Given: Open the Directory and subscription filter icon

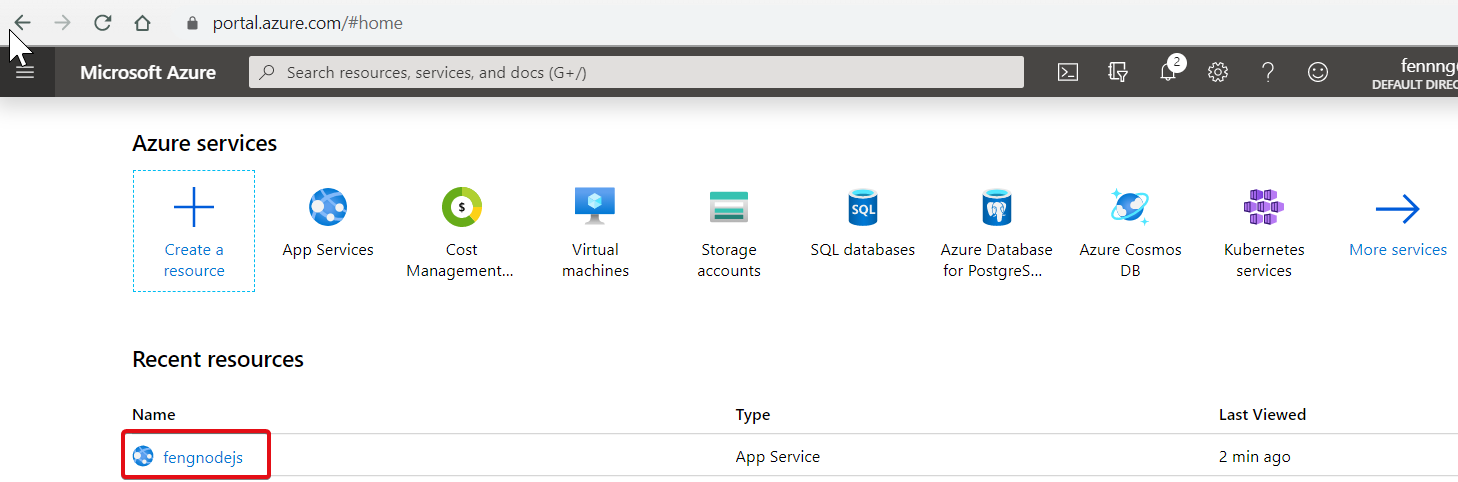Looking at the screenshot, I should (1118, 72).
